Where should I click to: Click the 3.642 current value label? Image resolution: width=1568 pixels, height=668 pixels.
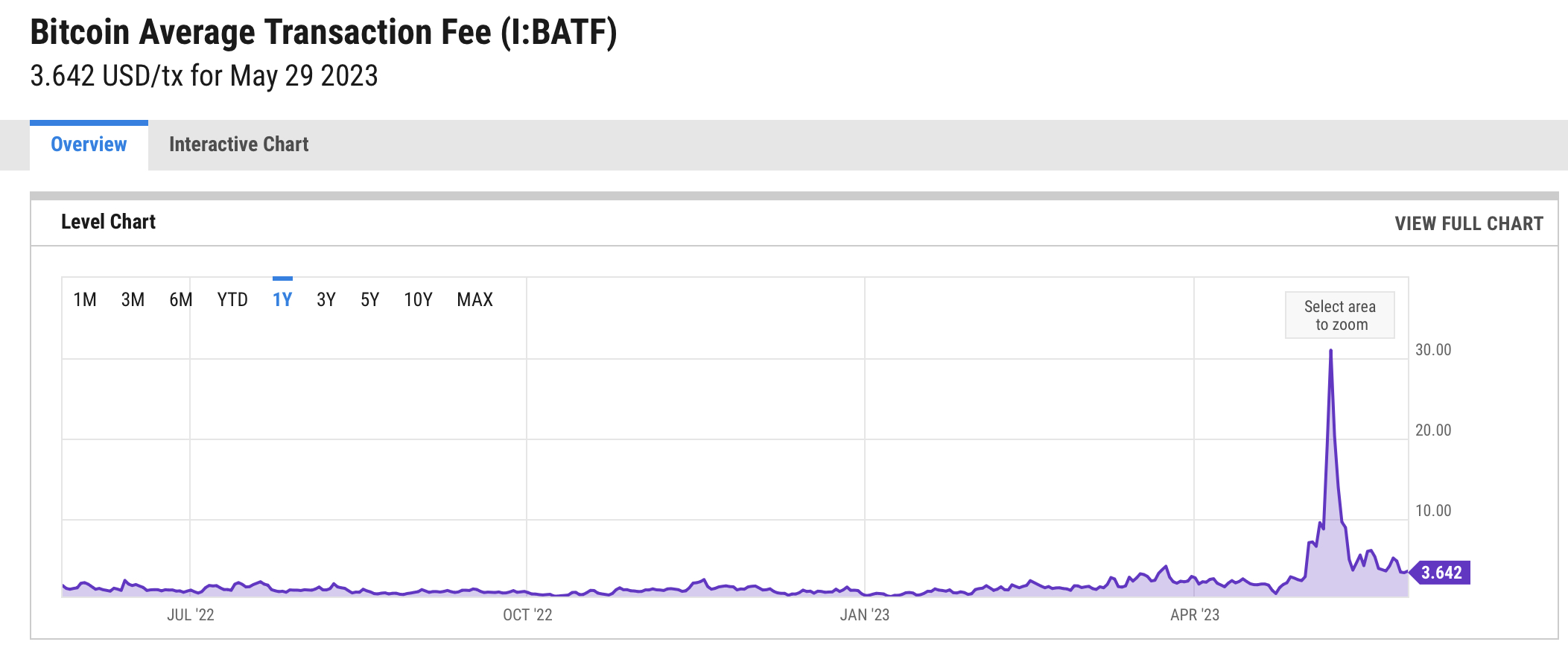coord(1441,573)
